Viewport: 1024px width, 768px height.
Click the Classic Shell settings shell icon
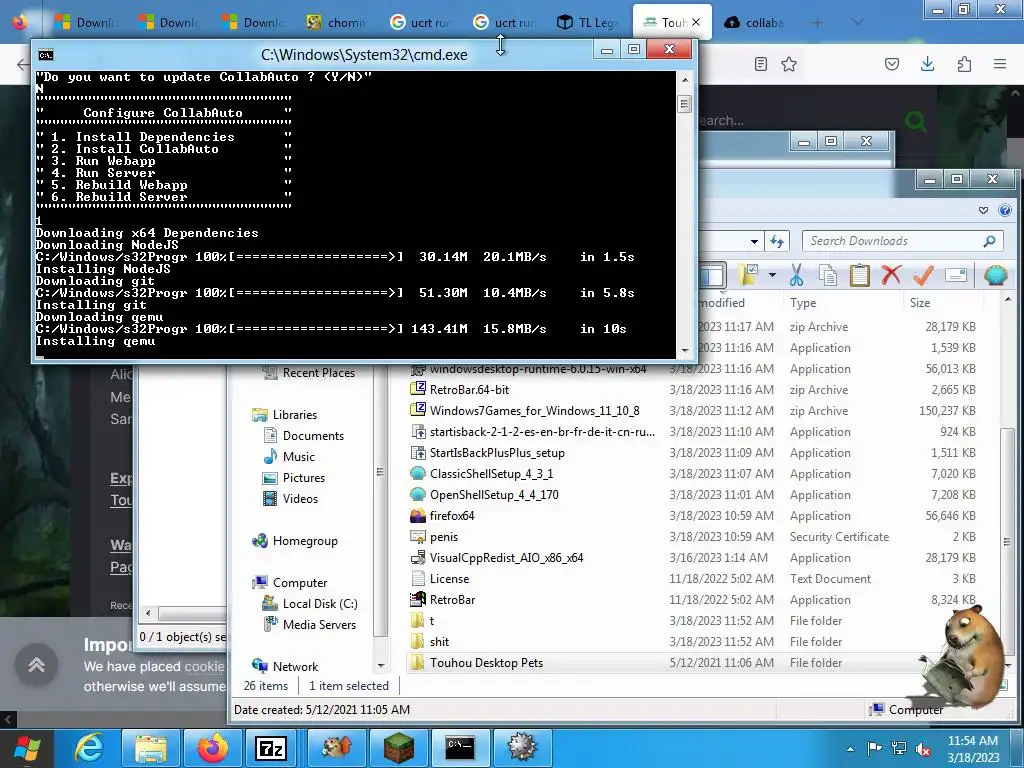995,275
